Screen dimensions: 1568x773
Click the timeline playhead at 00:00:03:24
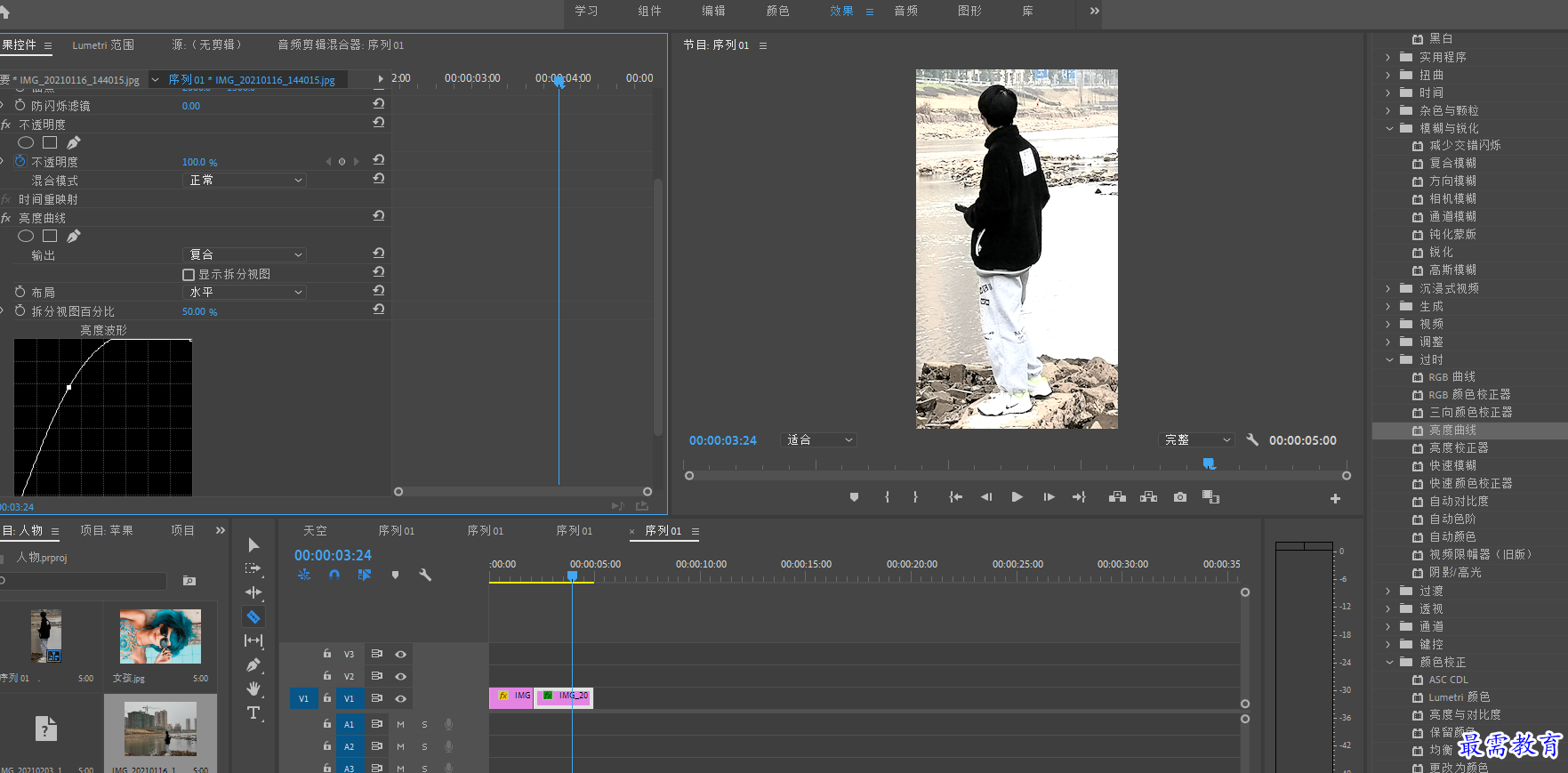pos(572,576)
